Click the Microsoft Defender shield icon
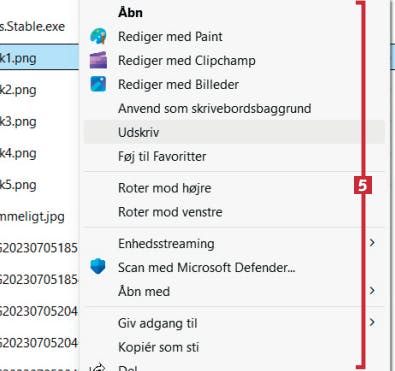 [98, 267]
